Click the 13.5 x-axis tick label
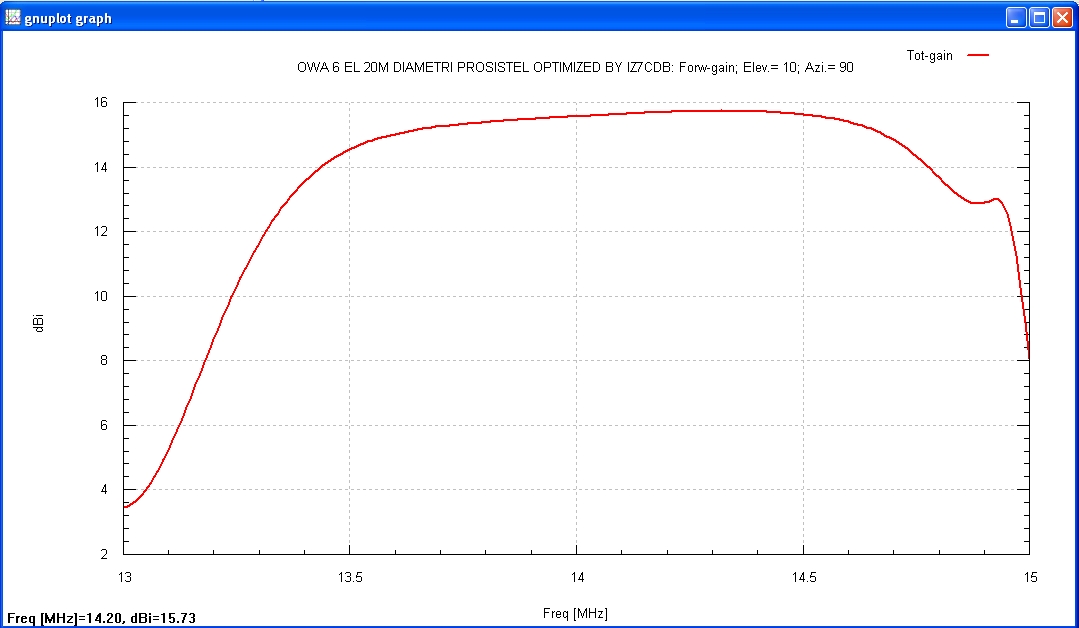The height and width of the screenshot is (628, 1079). pos(350,577)
